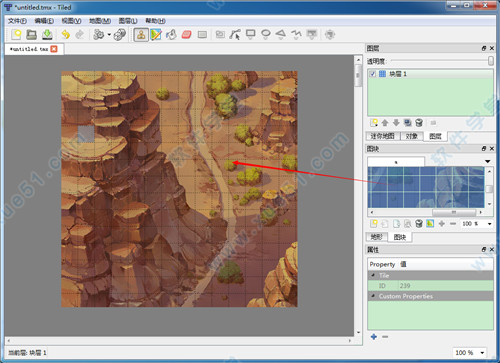
Task: Open the tileset list dropdown arrow
Action: 488,161
